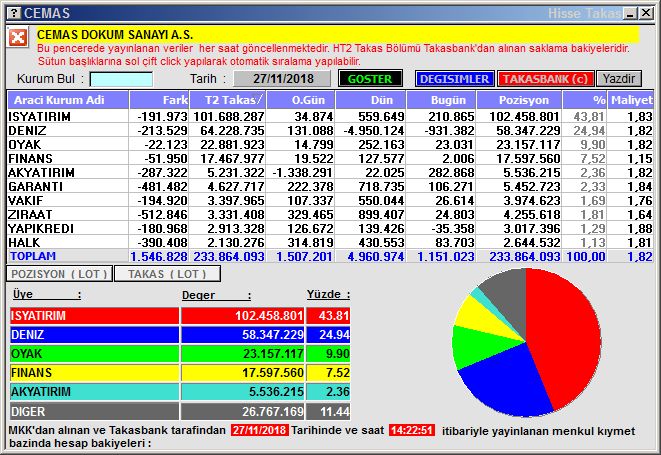Sort by Bugün column header

(x=441, y=100)
